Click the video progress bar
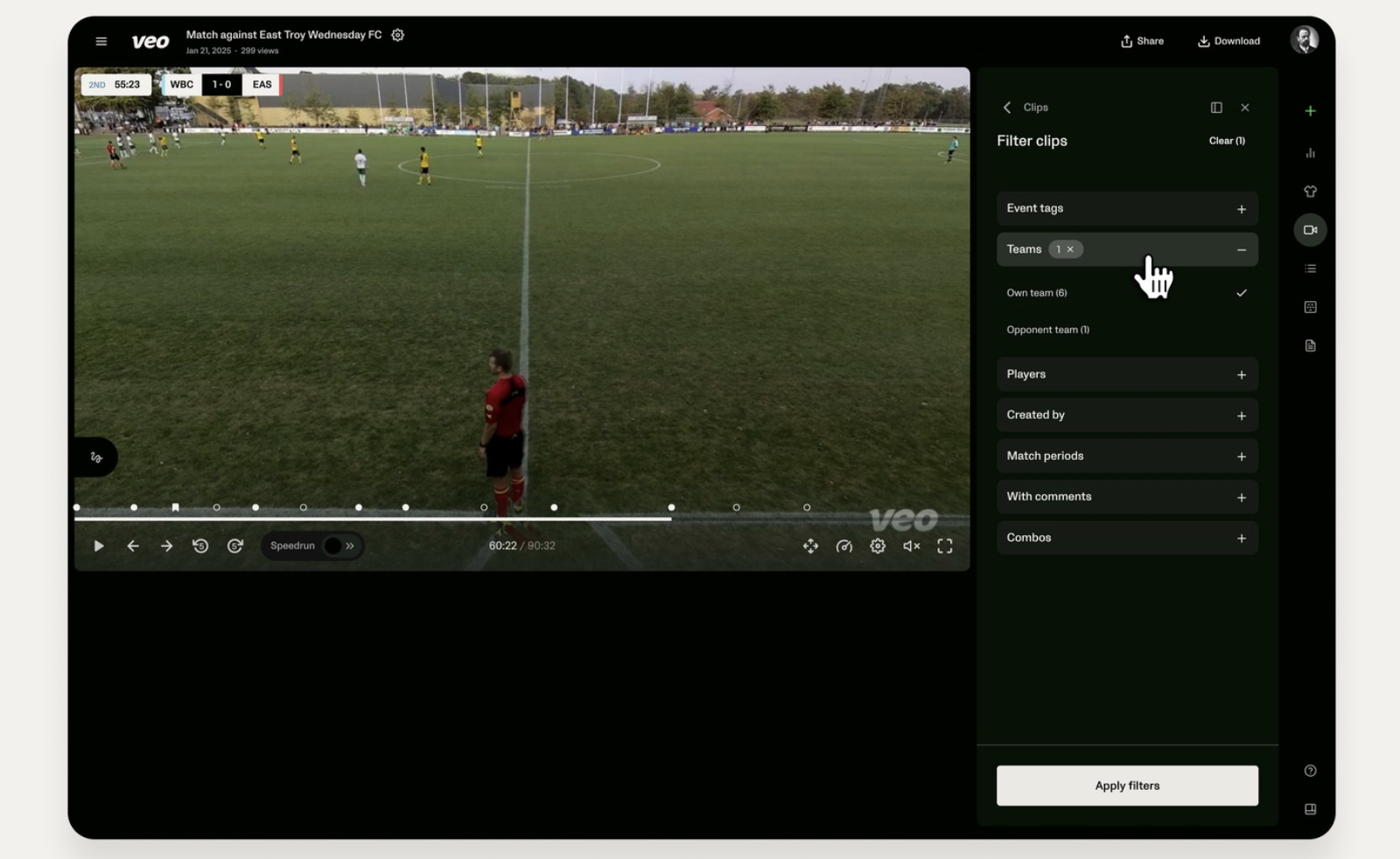This screenshot has width=1400, height=859. [x=521, y=519]
